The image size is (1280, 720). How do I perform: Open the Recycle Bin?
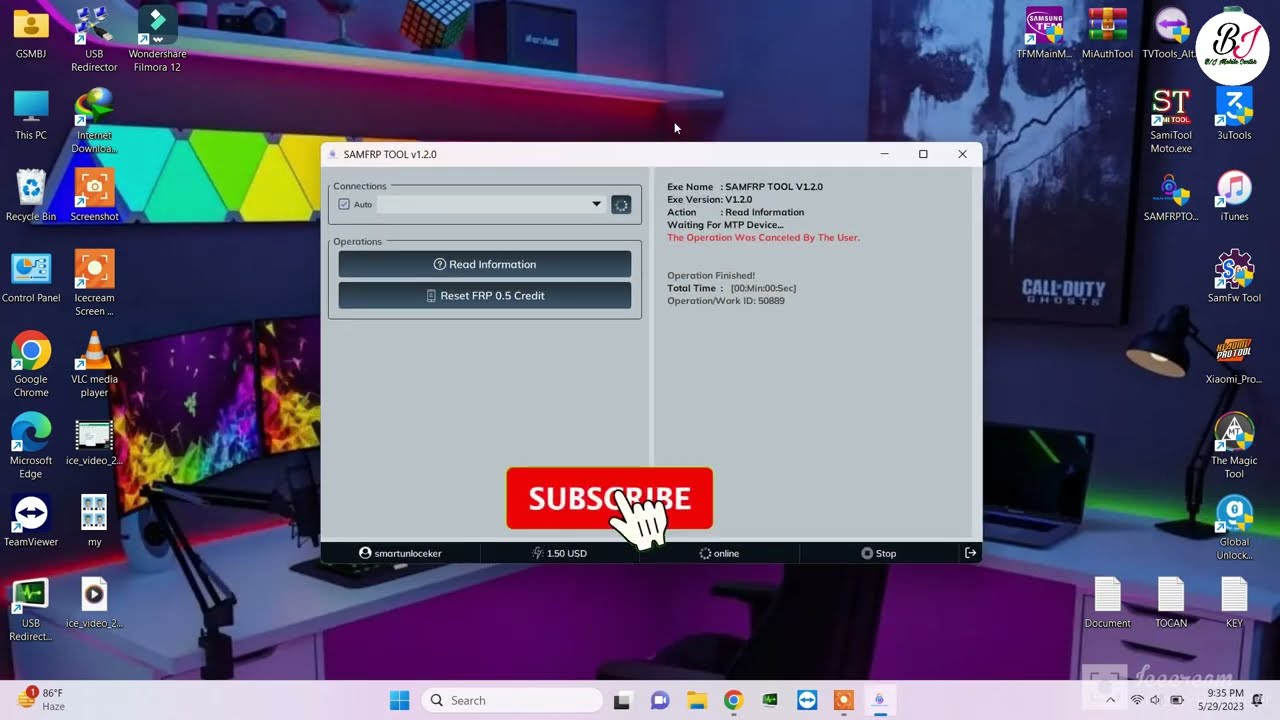tap(31, 196)
